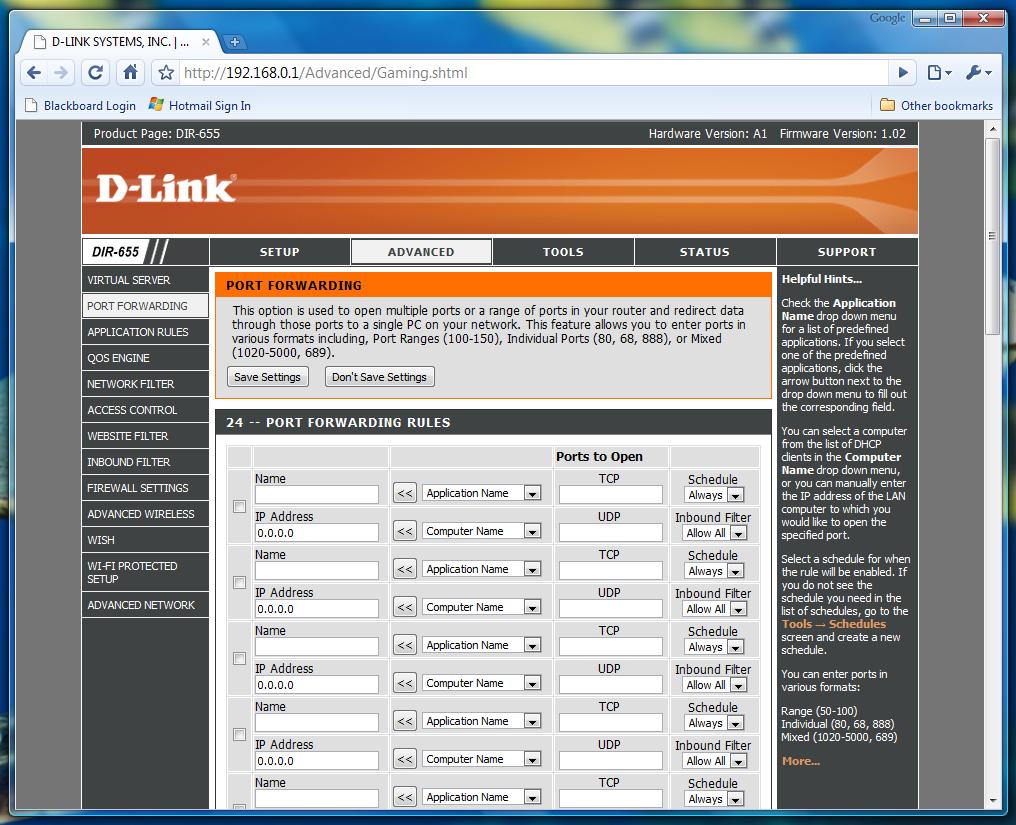Follow the Tools → Schedules link
The width and height of the screenshot is (1016, 825).
click(833, 624)
